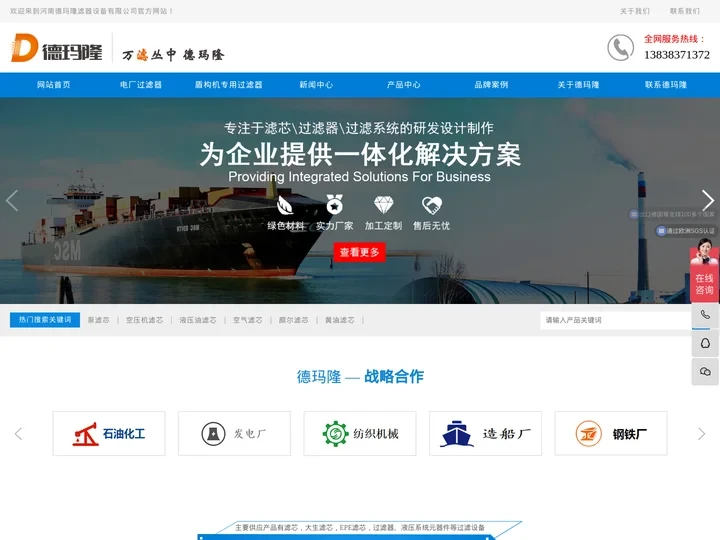Click the 热门搜索关键词 label button
The height and width of the screenshot is (540, 720).
[x=45, y=320]
